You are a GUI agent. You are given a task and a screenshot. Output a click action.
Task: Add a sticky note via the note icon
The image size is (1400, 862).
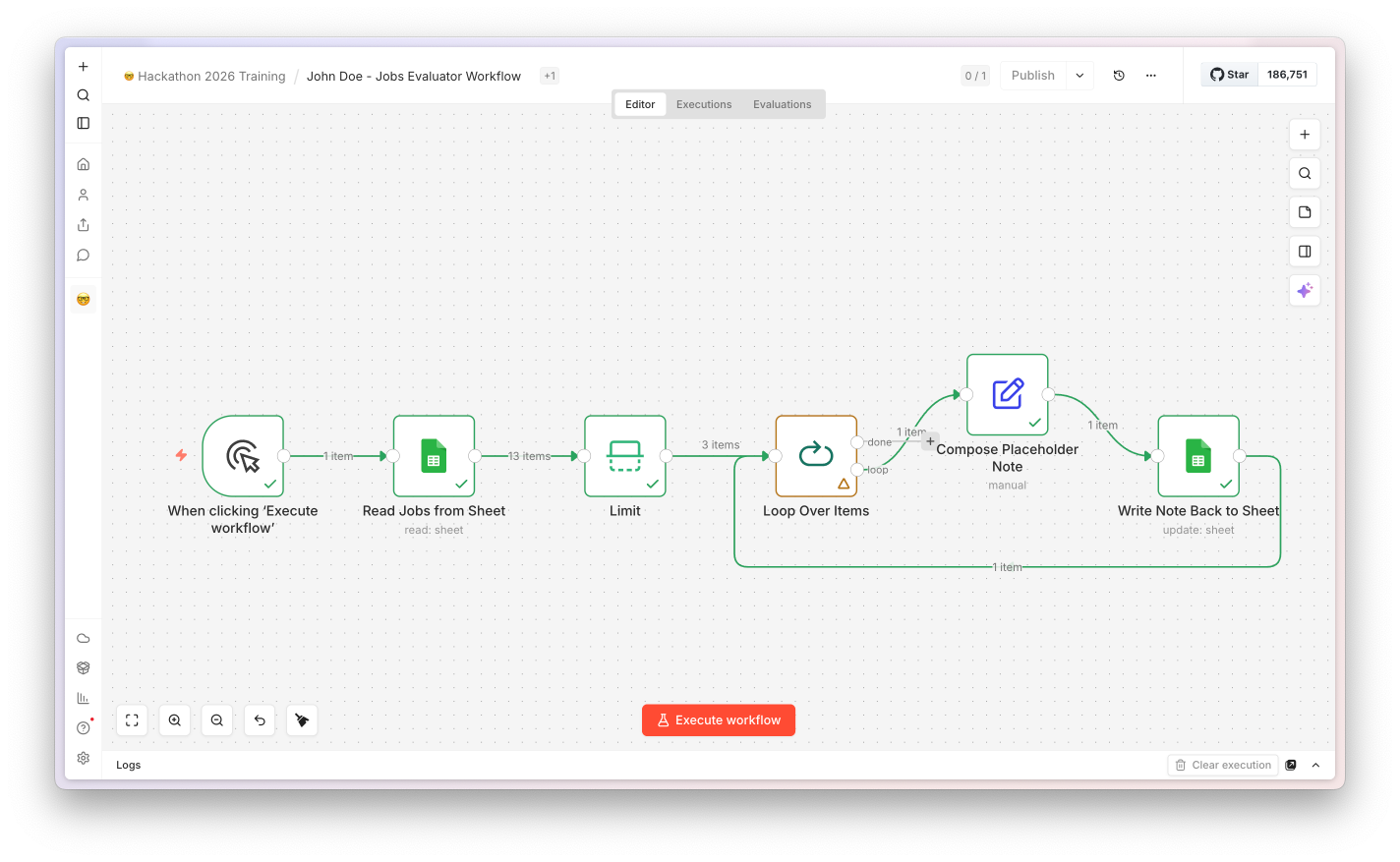click(x=1305, y=212)
